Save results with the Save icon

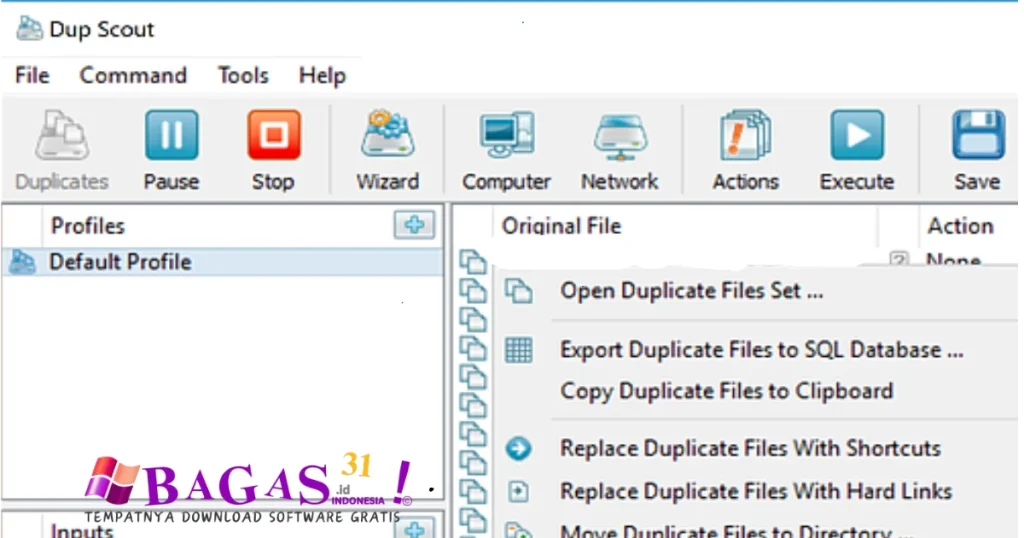point(978,135)
